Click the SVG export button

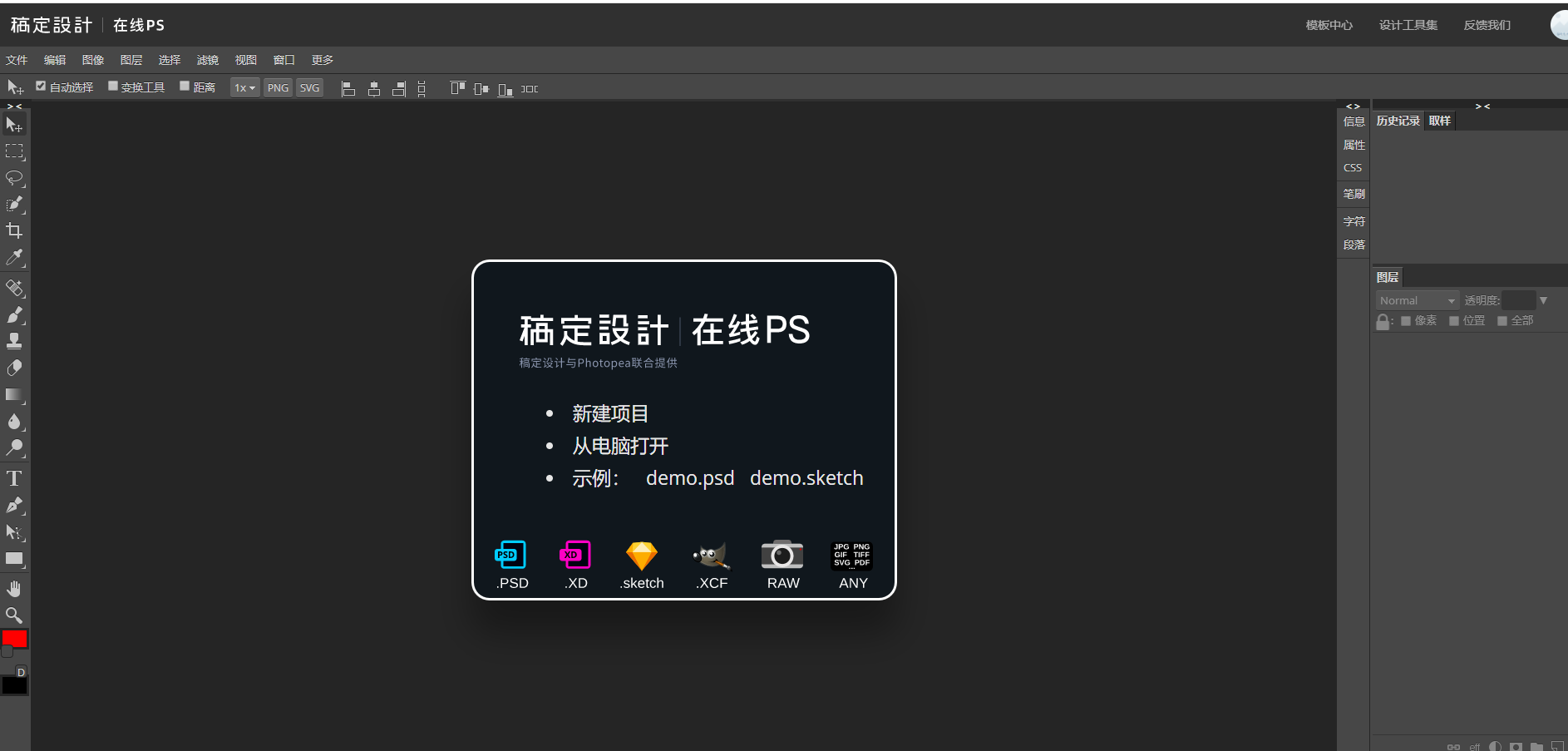[309, 87]
